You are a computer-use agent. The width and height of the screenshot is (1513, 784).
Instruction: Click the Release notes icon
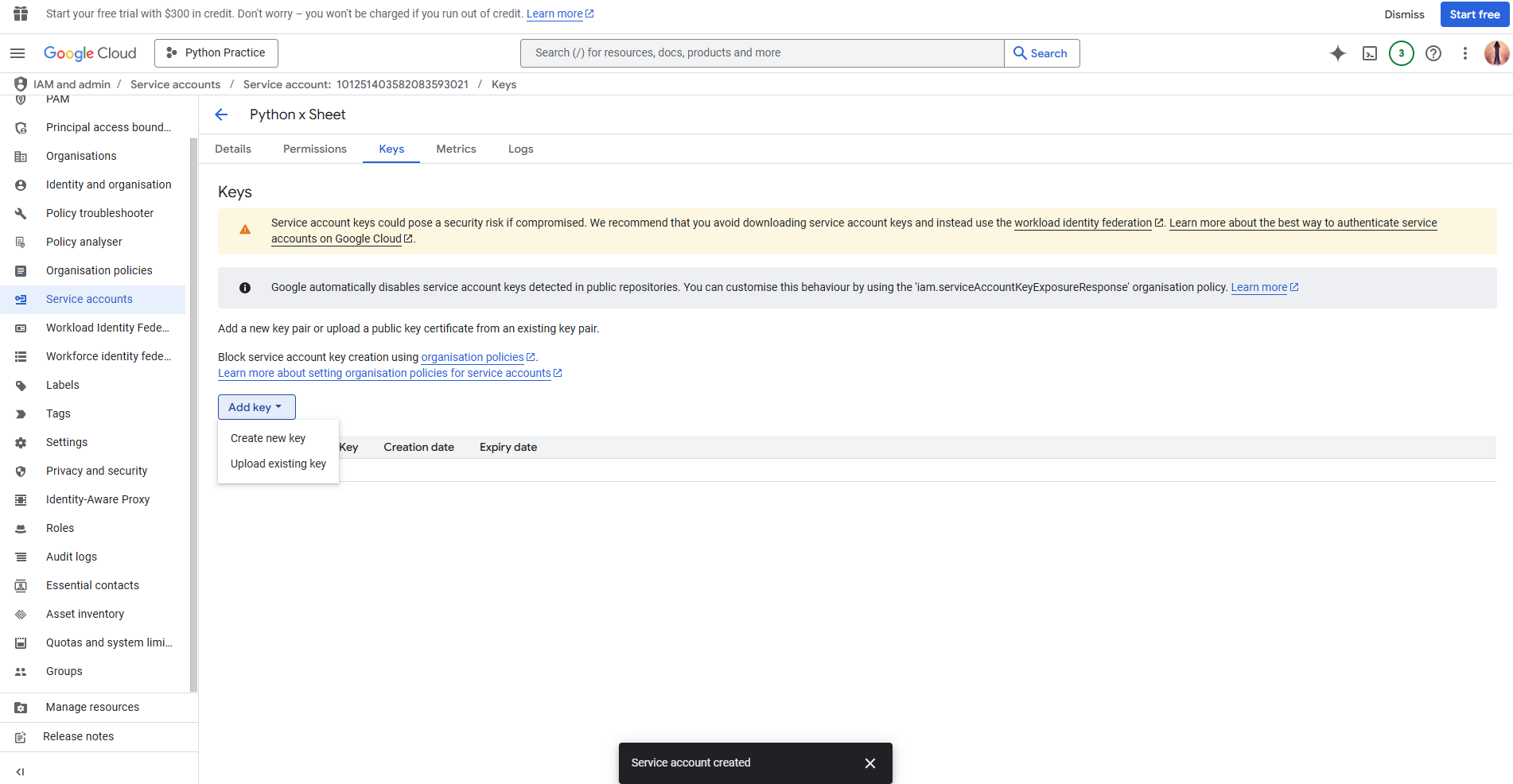click(21, 737)
